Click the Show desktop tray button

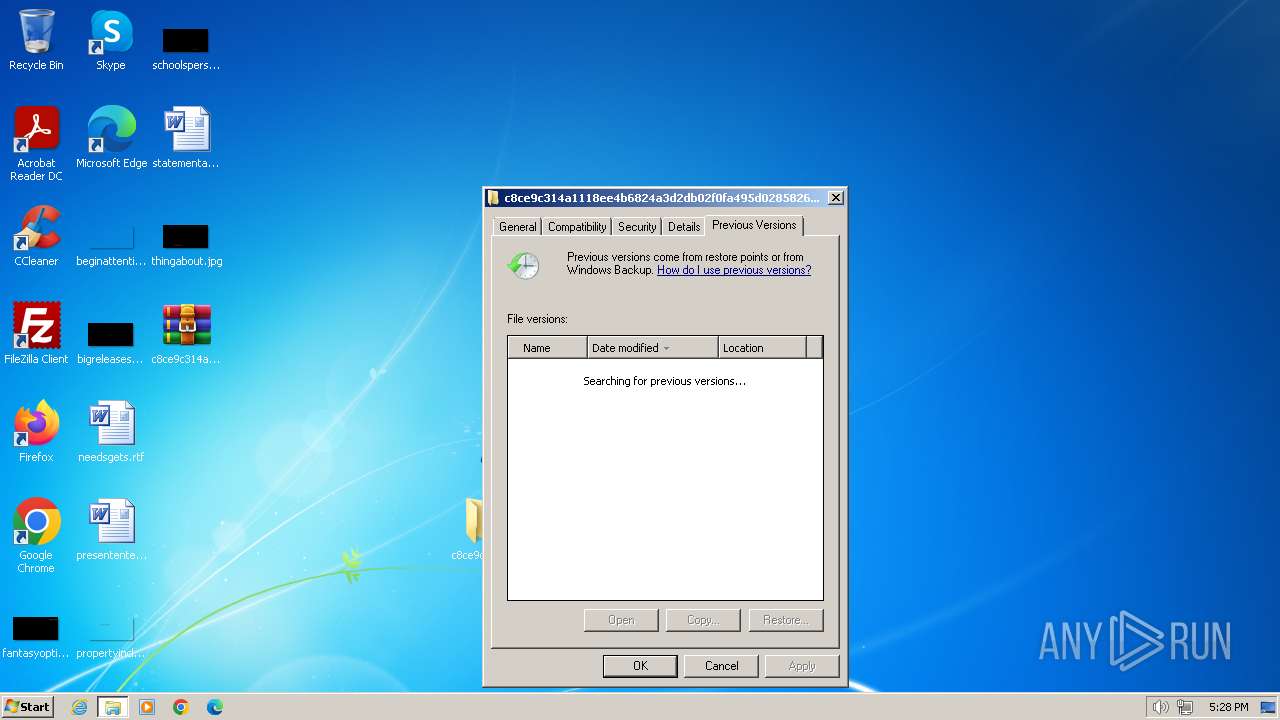tap(1268, 707)
